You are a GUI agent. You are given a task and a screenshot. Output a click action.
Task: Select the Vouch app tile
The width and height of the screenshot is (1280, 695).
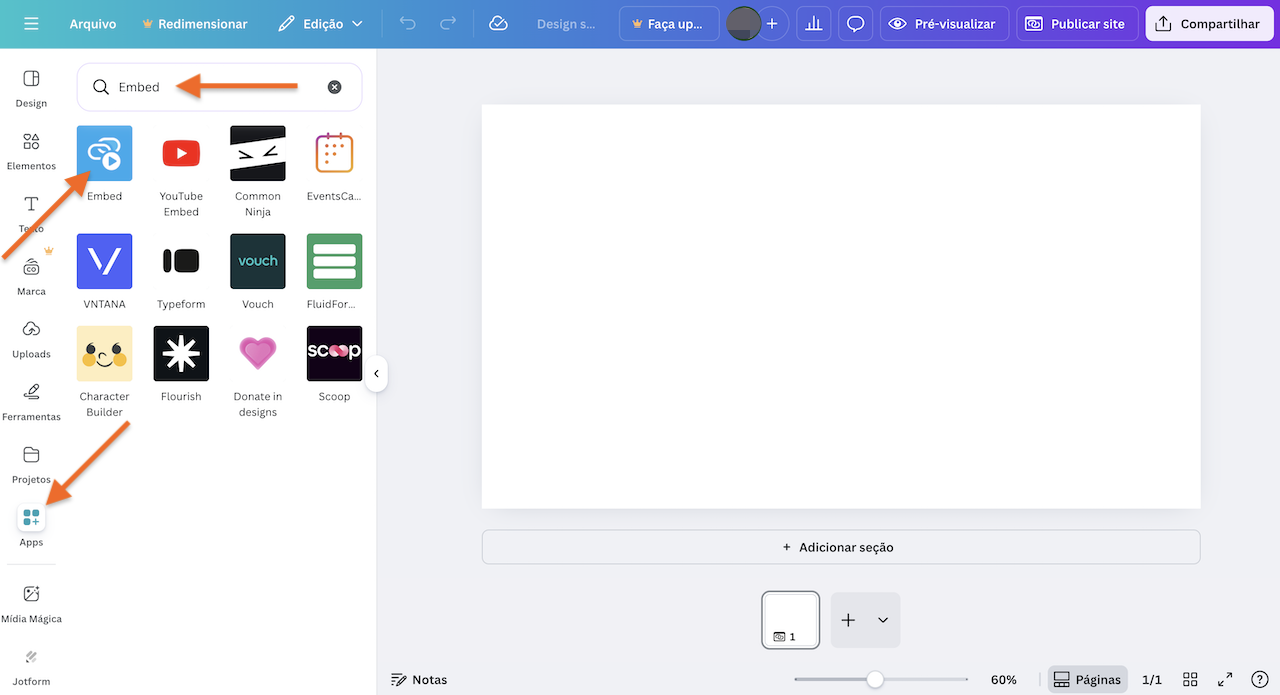click(x=257, y=260)
